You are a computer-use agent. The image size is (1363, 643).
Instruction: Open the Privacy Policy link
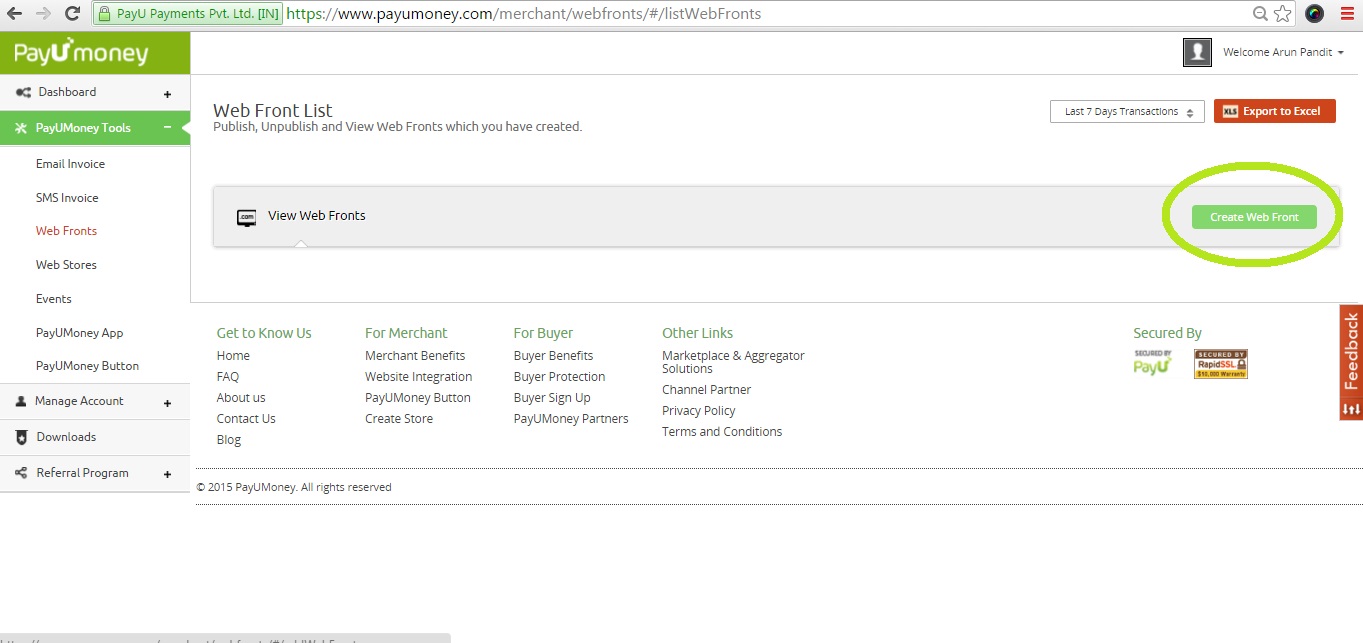click(698, 411)
